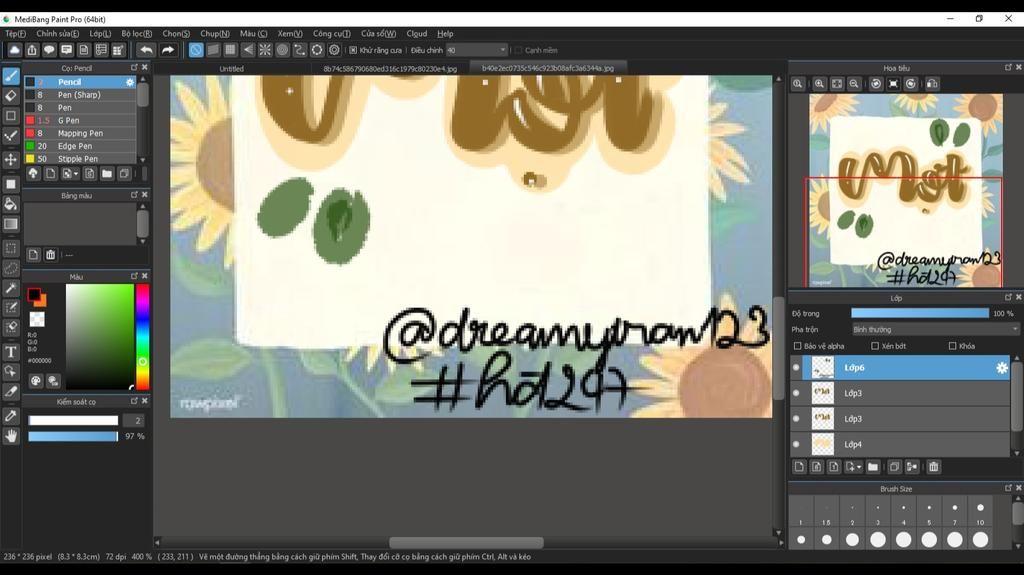Turn snap off with the blue circle icon
This screenshot has height=575, width=1024.
click(196, 50)
